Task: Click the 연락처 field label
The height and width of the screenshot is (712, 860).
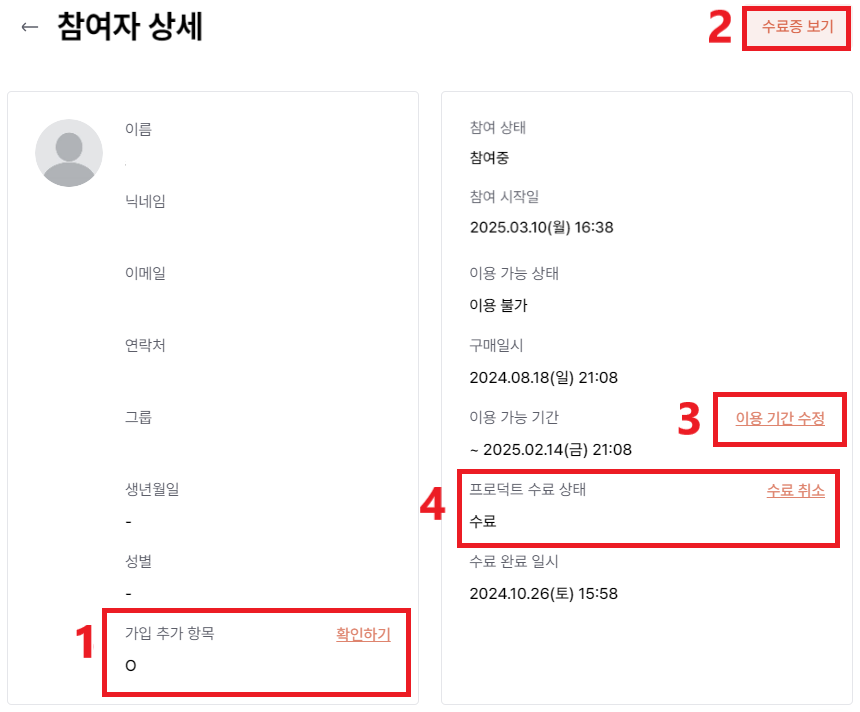Action: 145,345
